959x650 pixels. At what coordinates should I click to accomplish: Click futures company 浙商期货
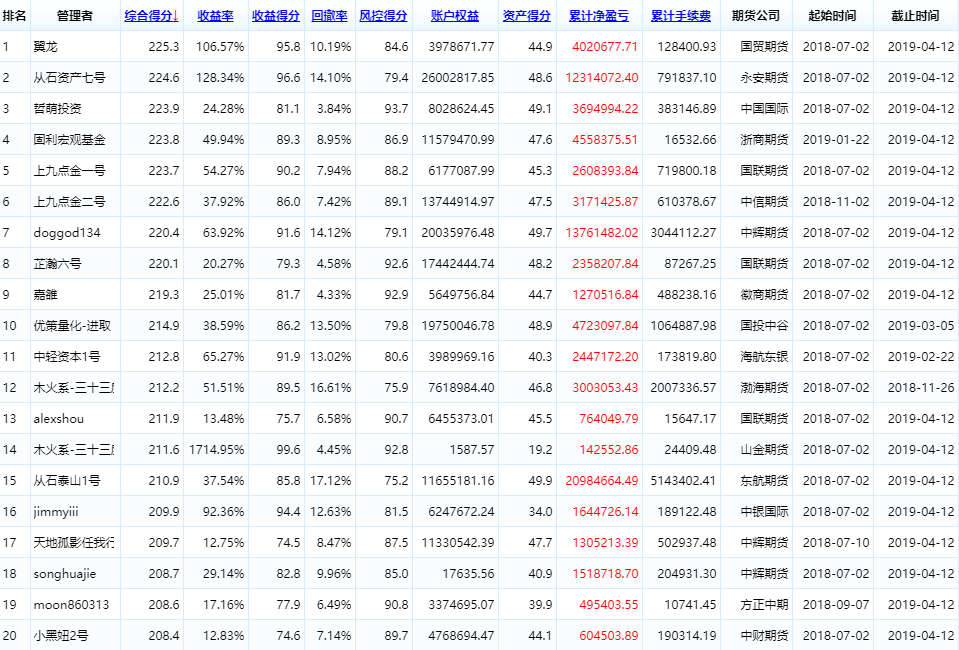pyautogui.click(x=764, y=139)
